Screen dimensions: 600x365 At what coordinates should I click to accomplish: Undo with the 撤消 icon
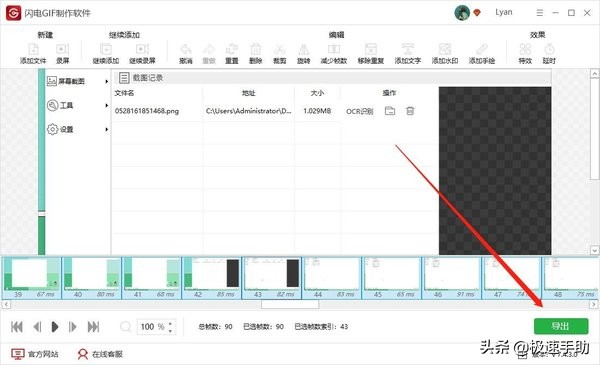click(x=186, y=49)
